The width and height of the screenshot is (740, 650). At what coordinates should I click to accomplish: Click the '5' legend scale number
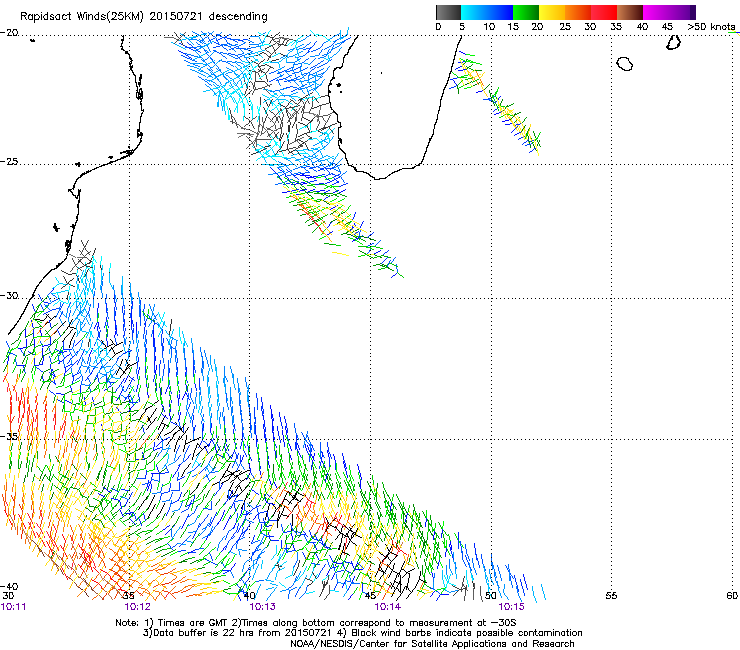462,27
